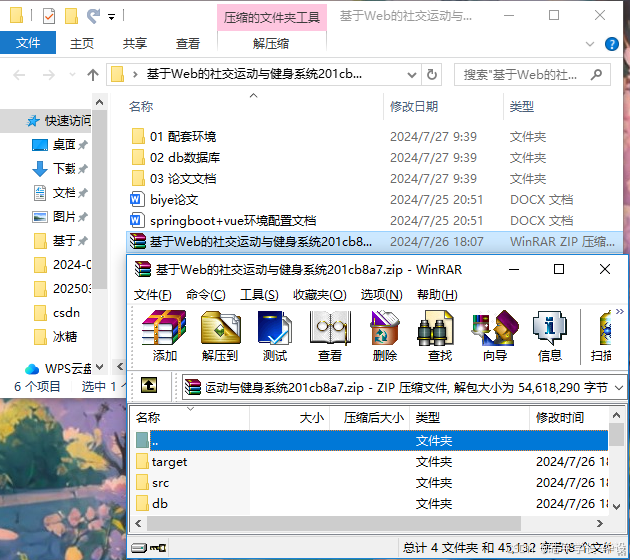
Task: Open Downloads (下载) in quick access
Action: pos(59,169)
